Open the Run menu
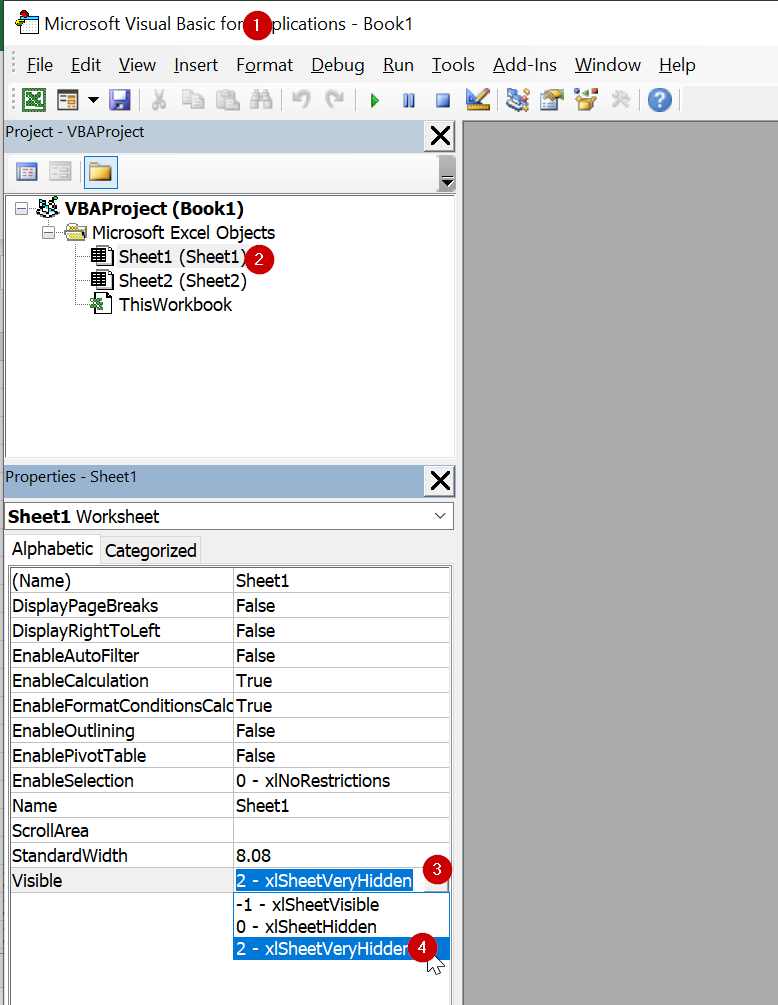This screenshot has height=1005, width=778. (398, 65)
